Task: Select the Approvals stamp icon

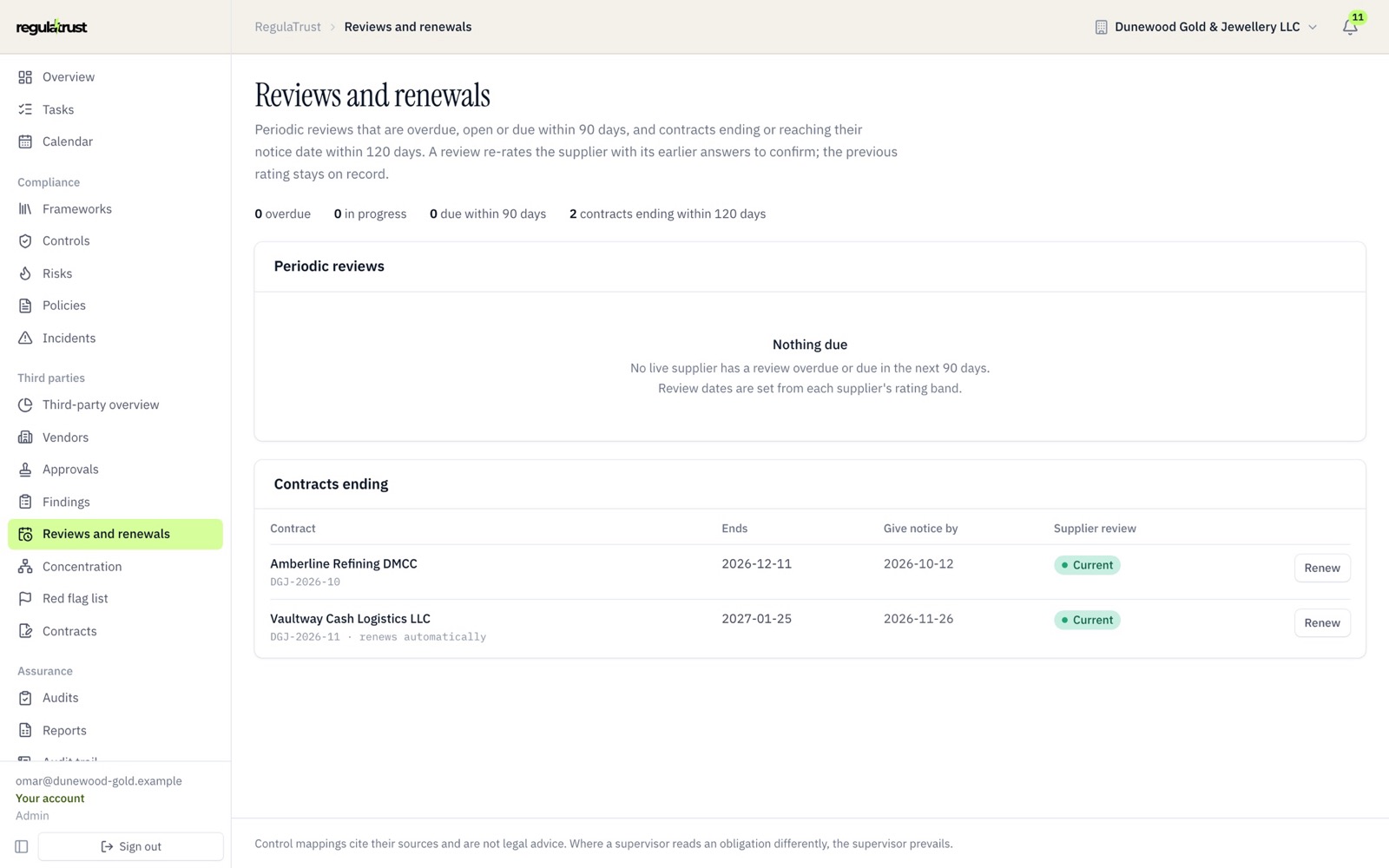Action: point(25,470)
